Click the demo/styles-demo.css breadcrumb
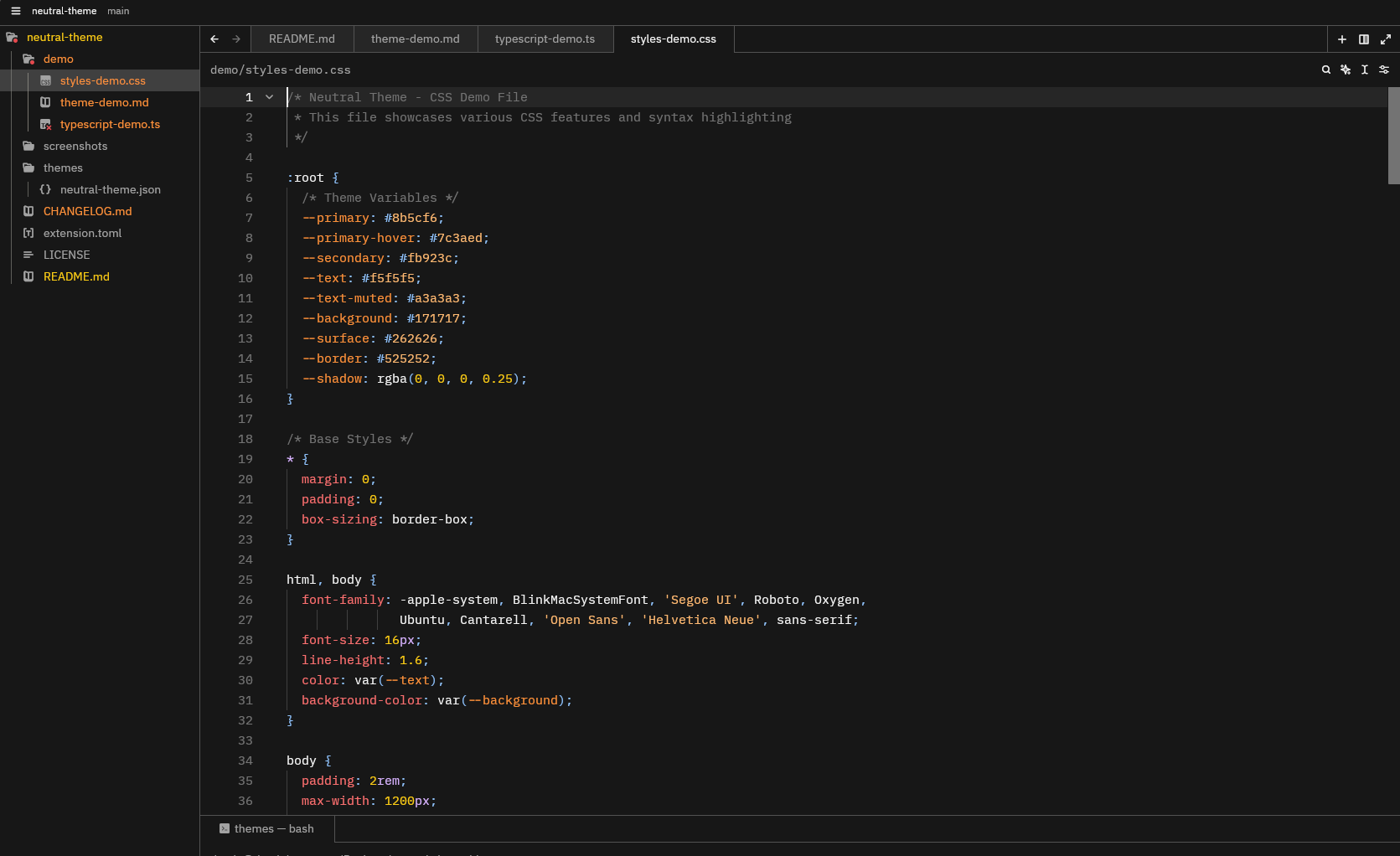Image resolution: width=1400 pixels, height=856 pixels. (281, 70)
